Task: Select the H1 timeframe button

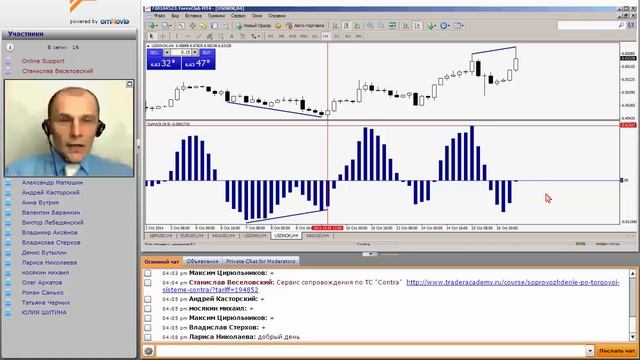Action: [x=314, y=36]
